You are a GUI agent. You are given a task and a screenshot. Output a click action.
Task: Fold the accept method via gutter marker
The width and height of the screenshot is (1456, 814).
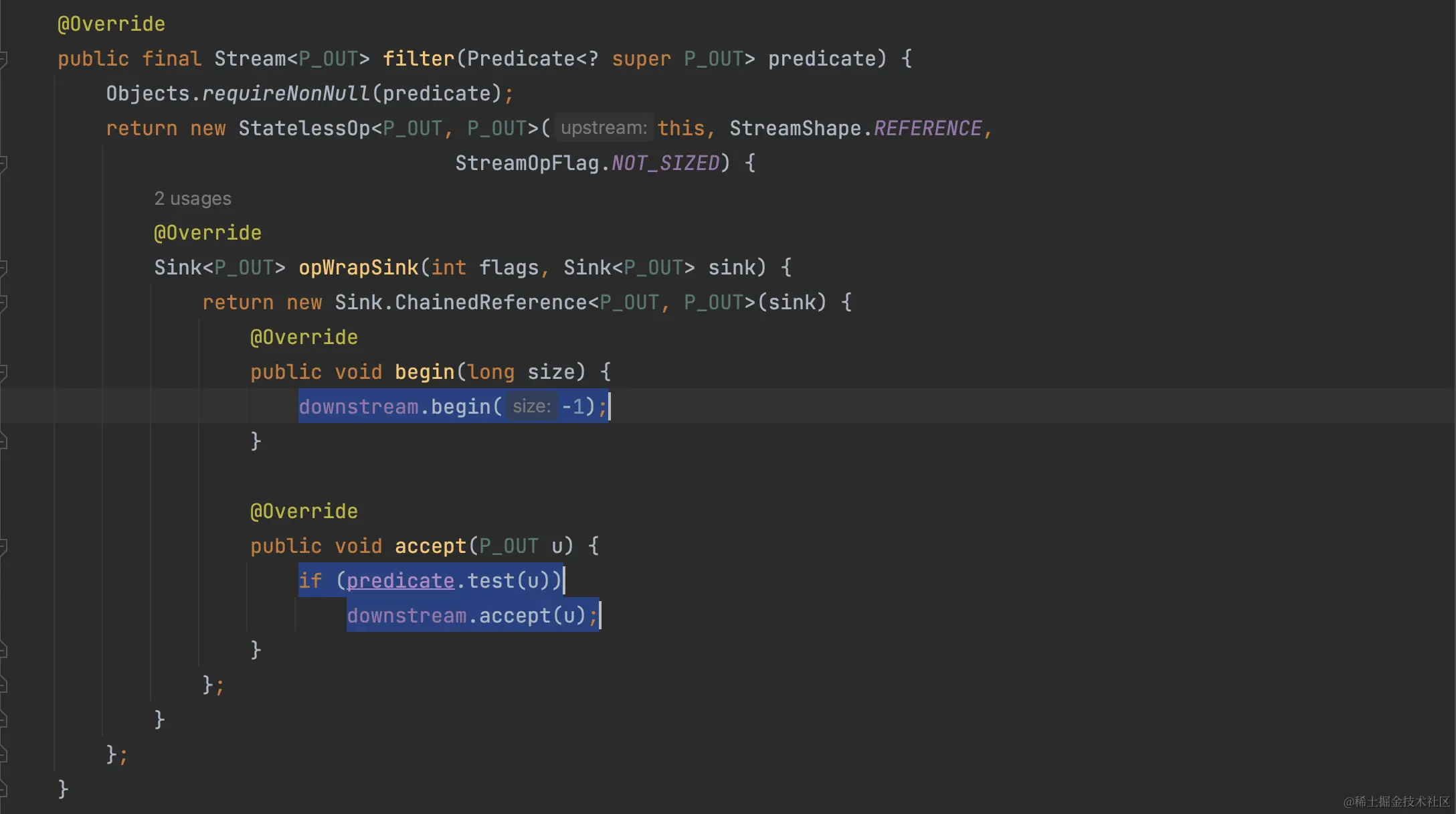(3, 547)
